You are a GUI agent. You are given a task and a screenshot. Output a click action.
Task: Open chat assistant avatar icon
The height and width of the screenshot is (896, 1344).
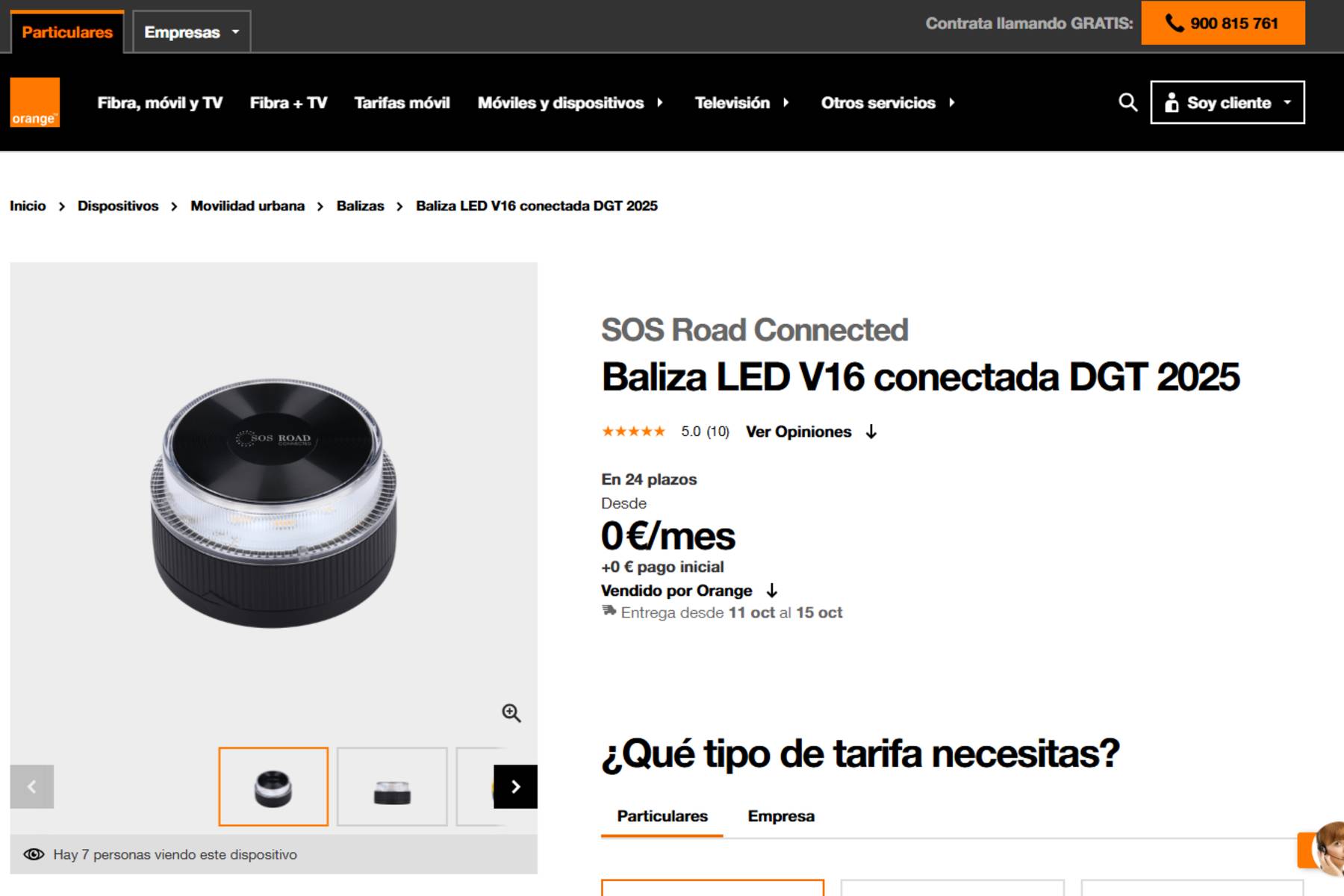1327,850
